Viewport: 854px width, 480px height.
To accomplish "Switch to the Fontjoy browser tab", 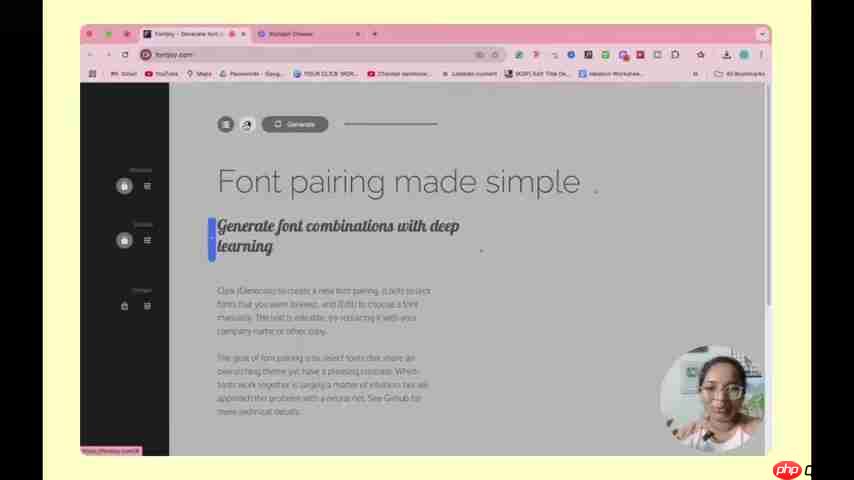I will coord(190,34).
